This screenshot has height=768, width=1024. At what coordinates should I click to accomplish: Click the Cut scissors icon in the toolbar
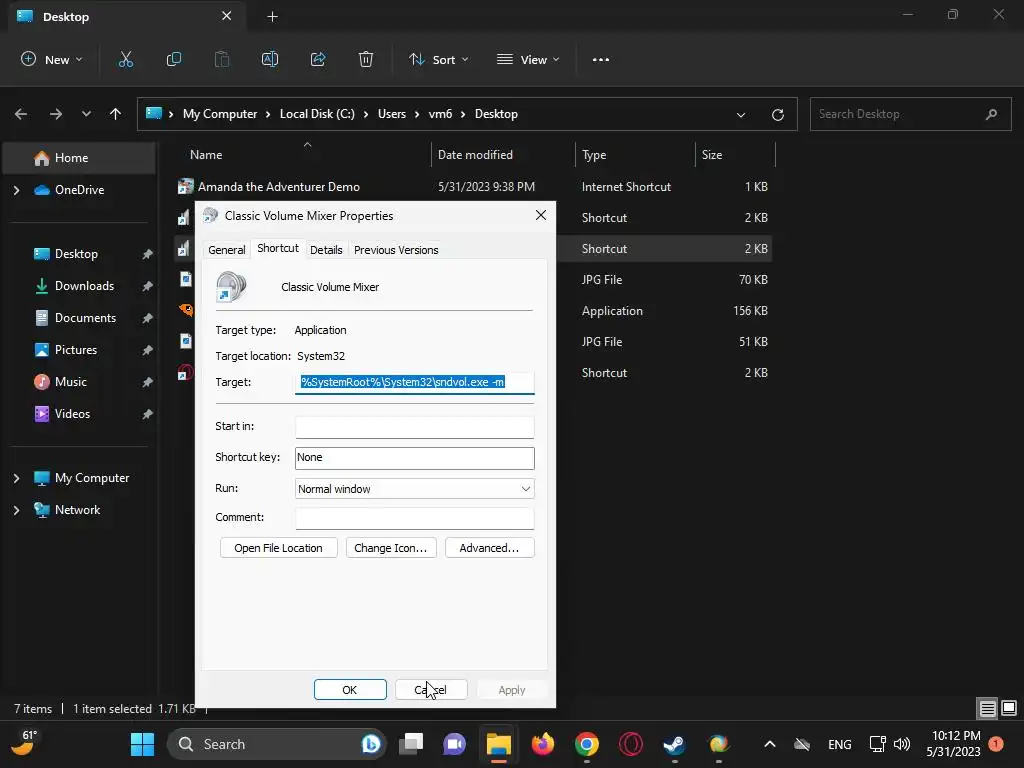click(125, 59)
